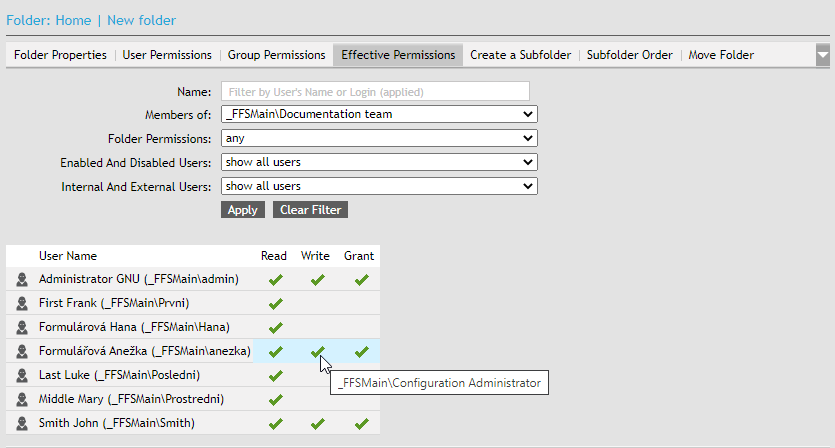Expand Internal And External Users dropdown
This screenshot has height=448, width=835.
(x=379, y=186)
